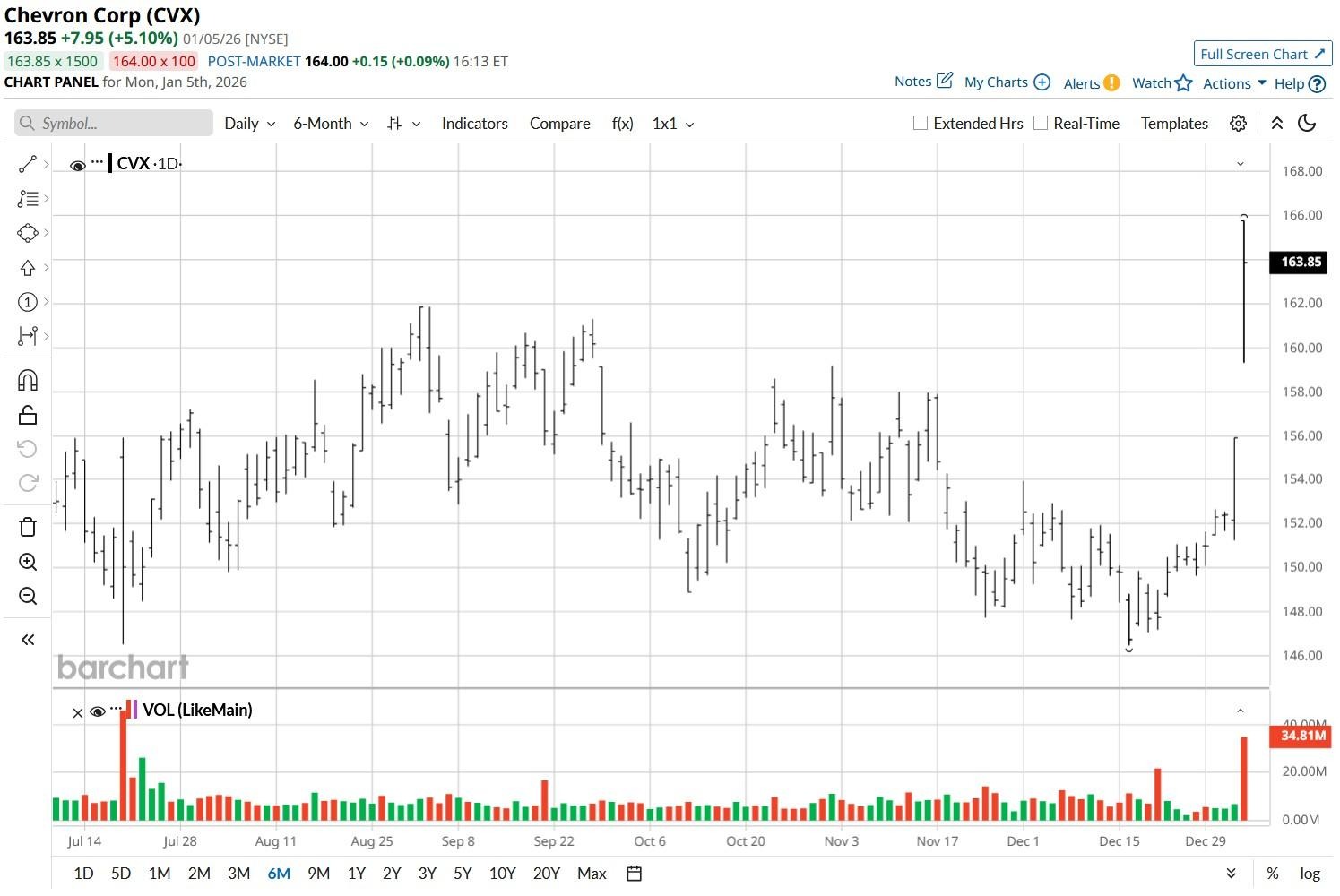Screen dimensions: 1340x896
Task: Expand the trend line tool flyout arrow
Action: (46, 164)
